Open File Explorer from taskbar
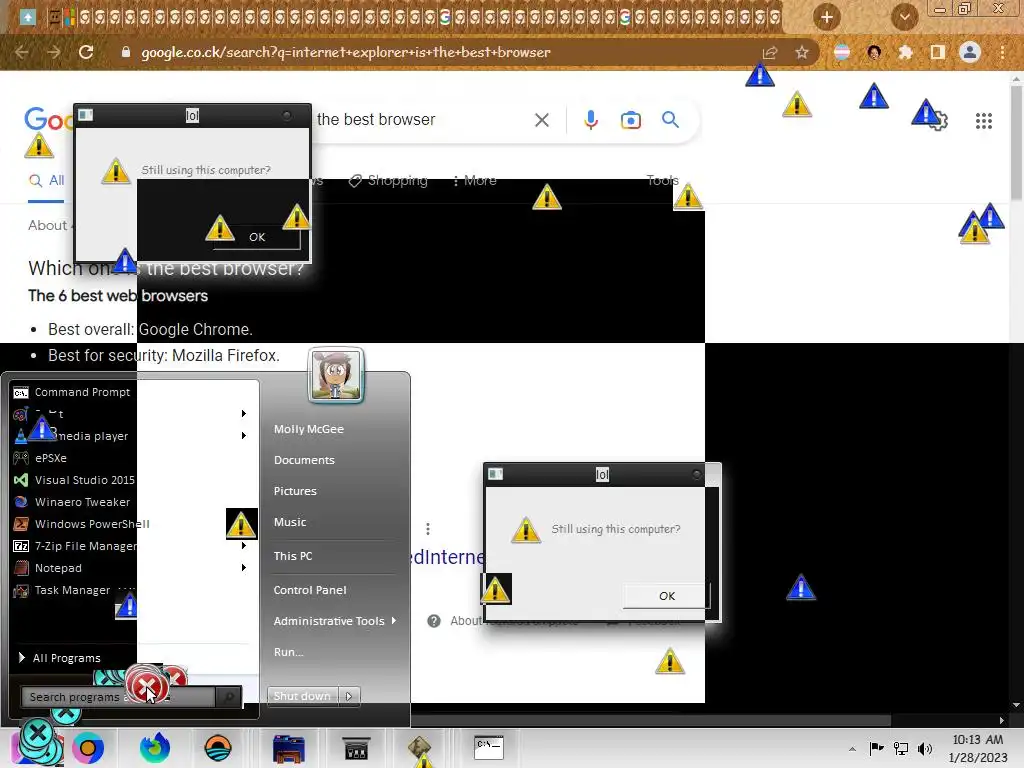The image size is (1024, 768). point(289,748)
